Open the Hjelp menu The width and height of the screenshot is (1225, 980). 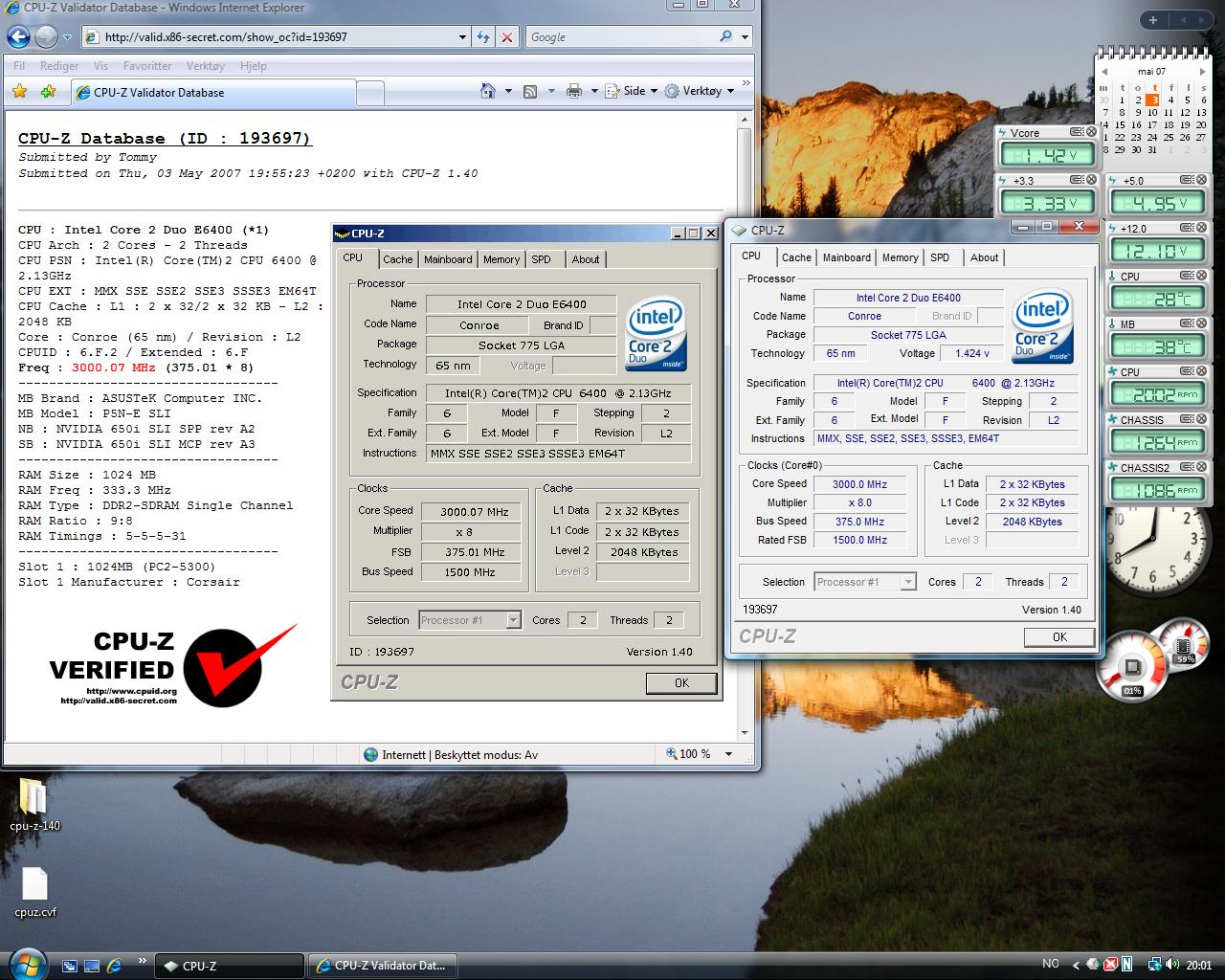click(x=254, y=66)
